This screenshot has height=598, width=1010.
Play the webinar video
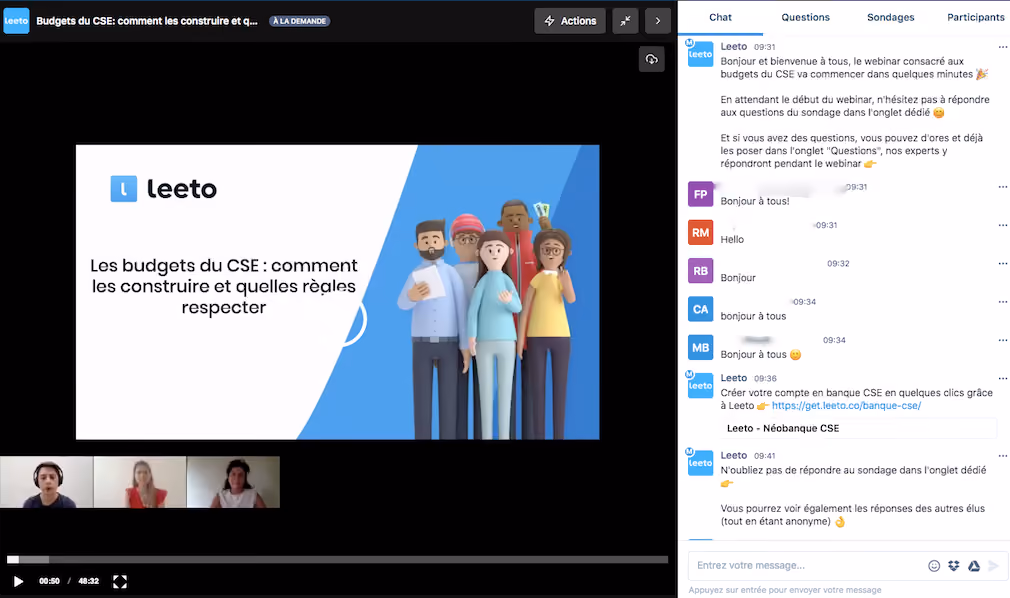coord(18,581)
